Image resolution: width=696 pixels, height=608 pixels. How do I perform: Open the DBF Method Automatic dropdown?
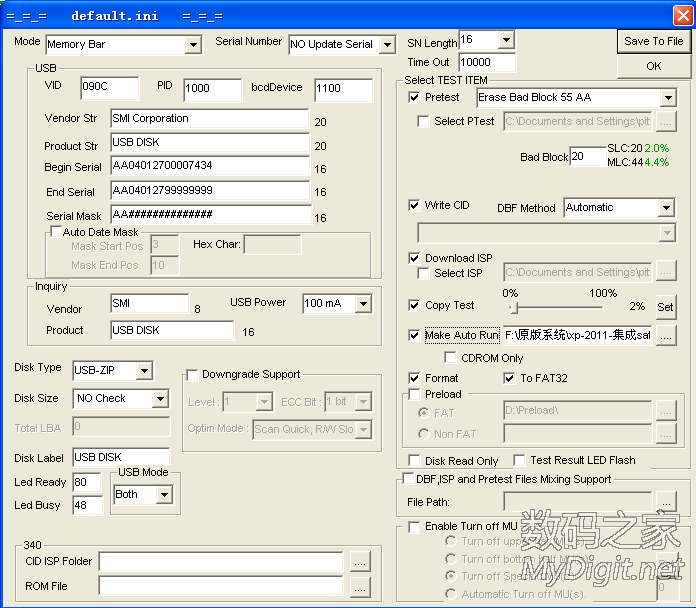620,208
